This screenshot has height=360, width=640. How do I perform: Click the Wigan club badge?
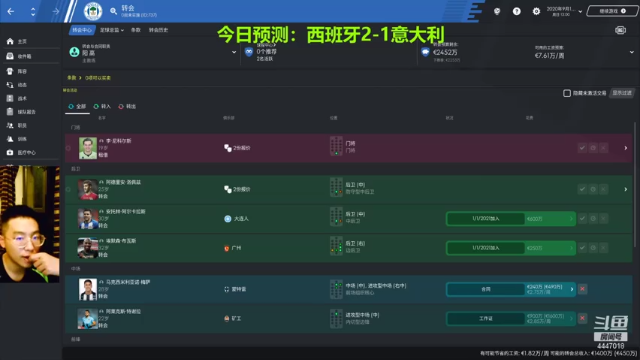93,11
